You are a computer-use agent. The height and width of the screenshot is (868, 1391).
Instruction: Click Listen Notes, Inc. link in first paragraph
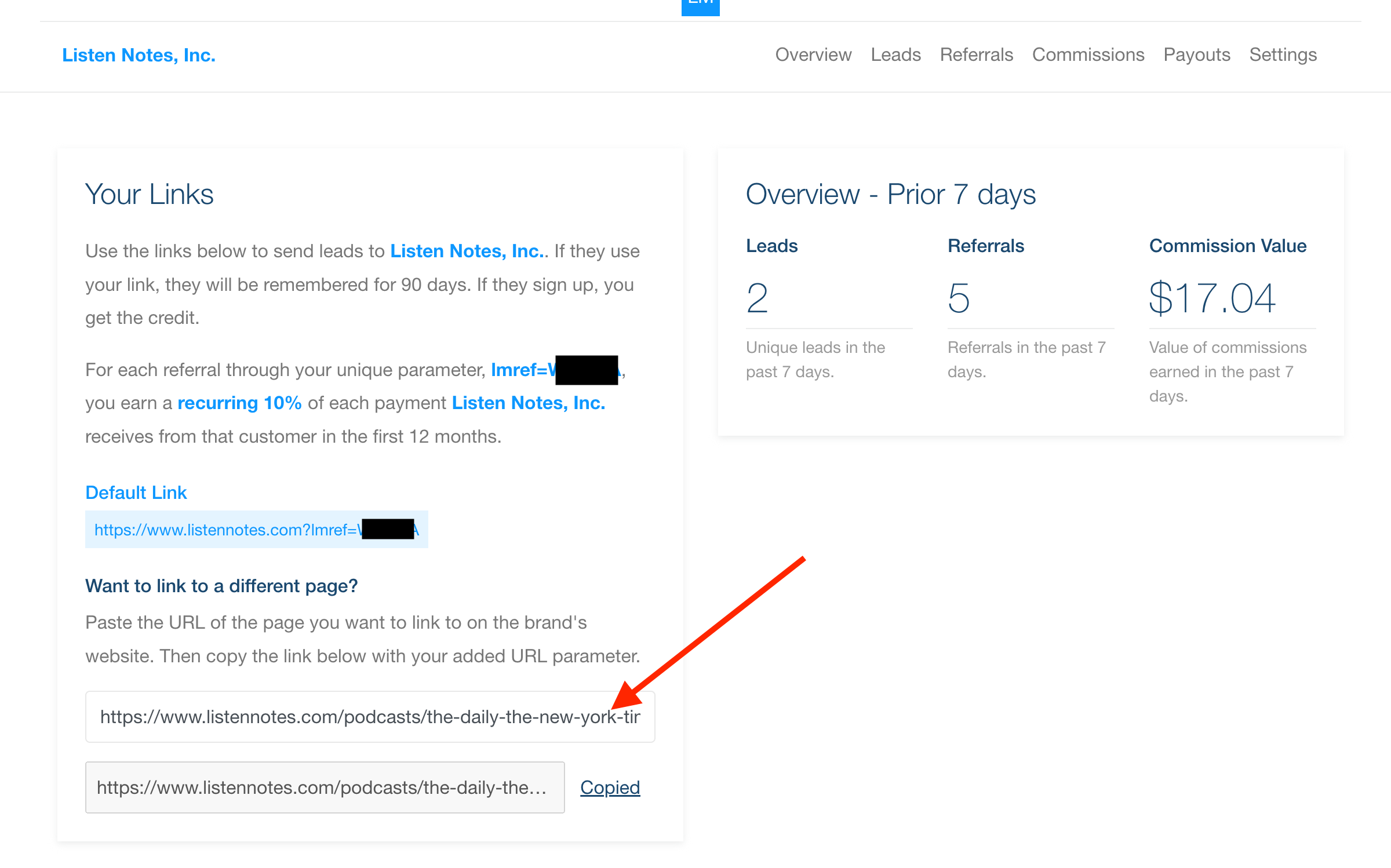[467, 251]
